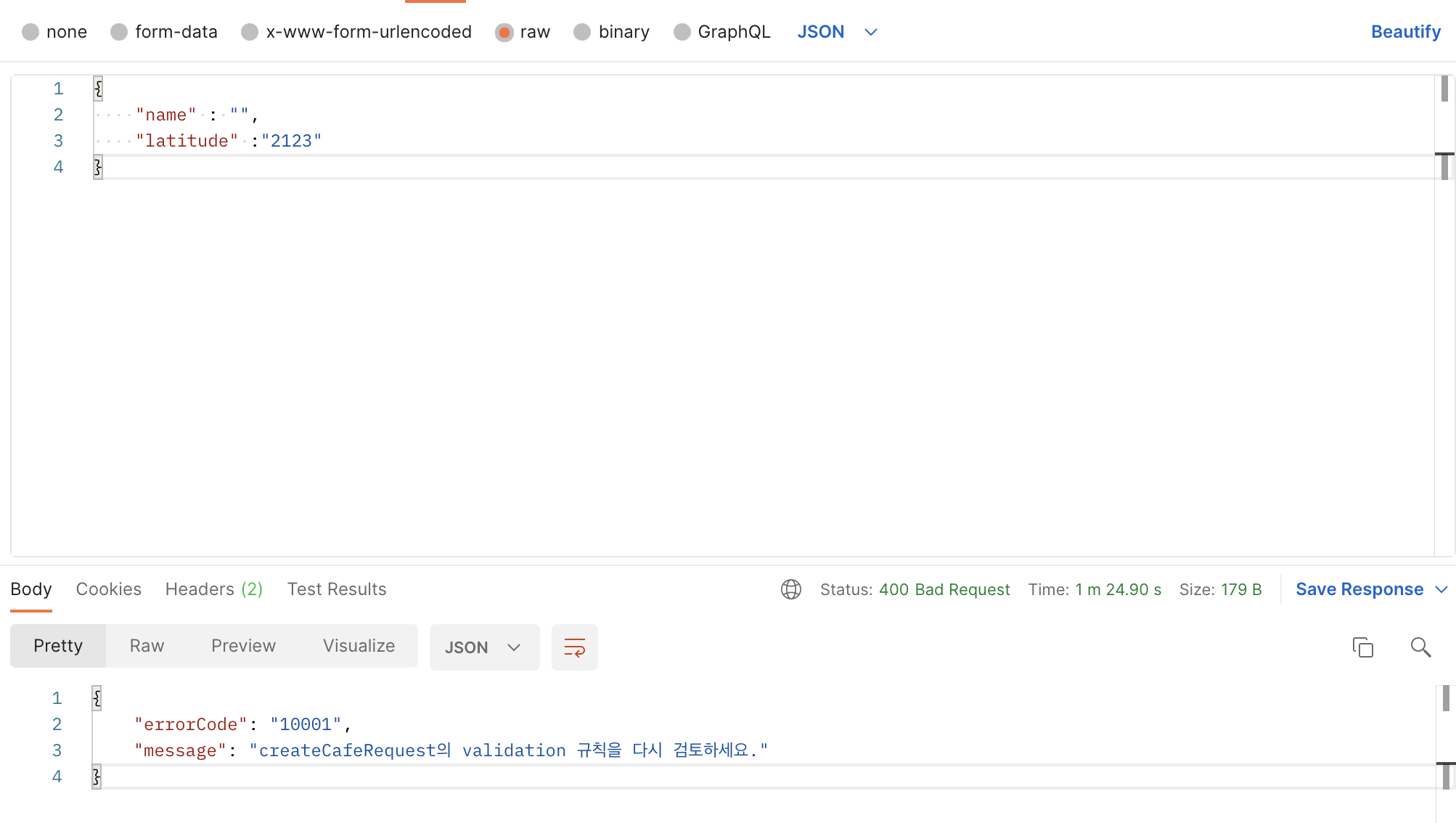Expand the Save Response chevron menu
1456x823 pixels.
[x=1442, y=589]
